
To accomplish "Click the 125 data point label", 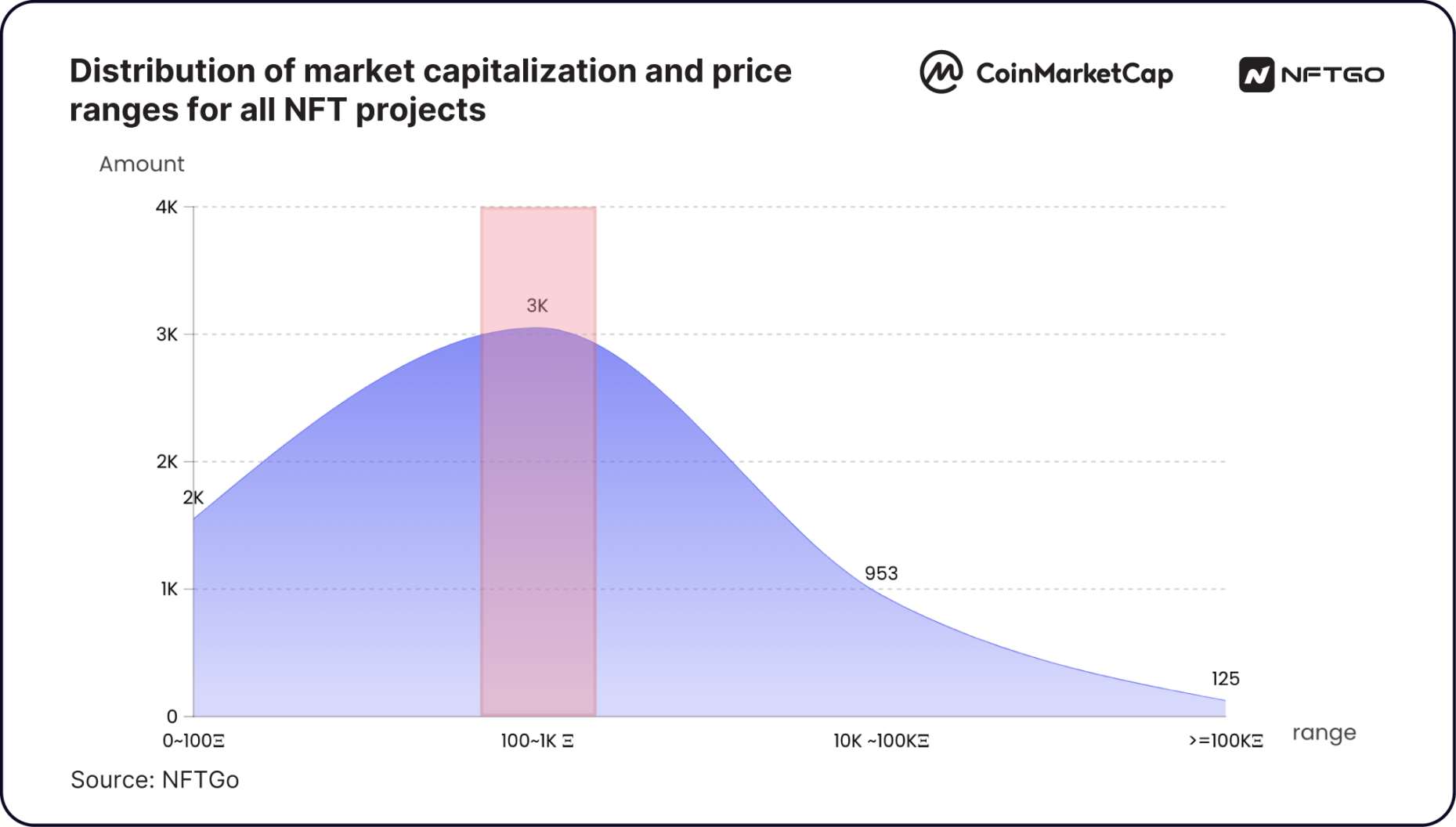I will point(1226,679).
